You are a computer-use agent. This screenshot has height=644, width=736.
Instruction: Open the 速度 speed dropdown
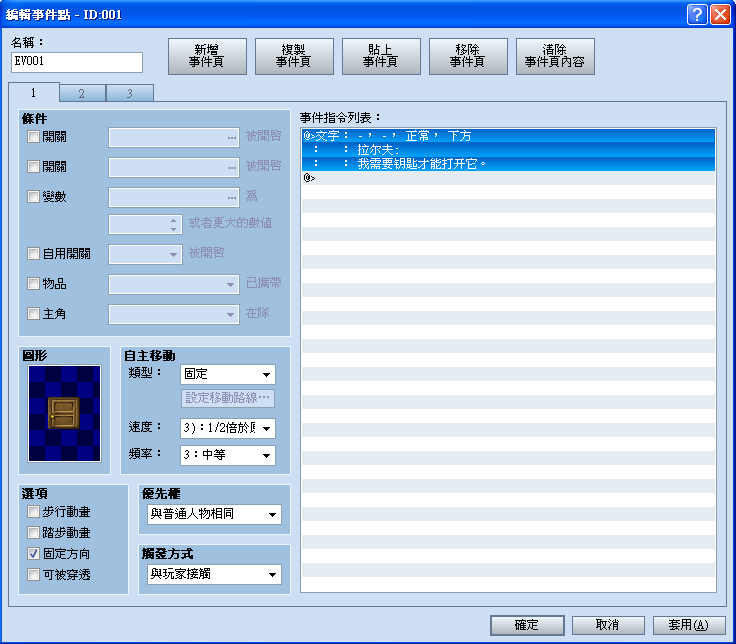tap(228, 428)
